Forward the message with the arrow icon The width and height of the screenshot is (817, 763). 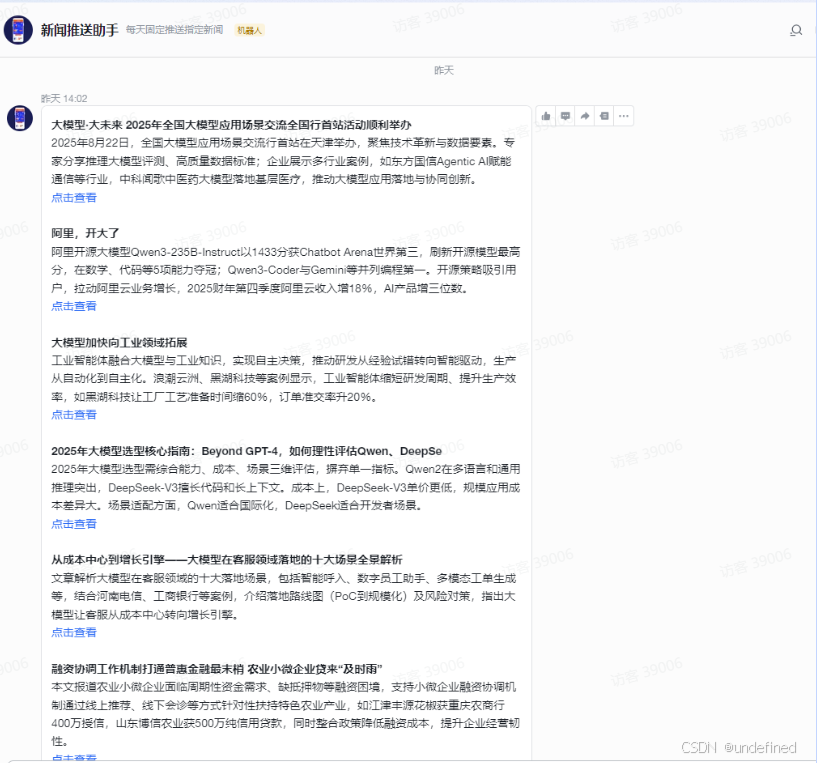pos(585,116)
